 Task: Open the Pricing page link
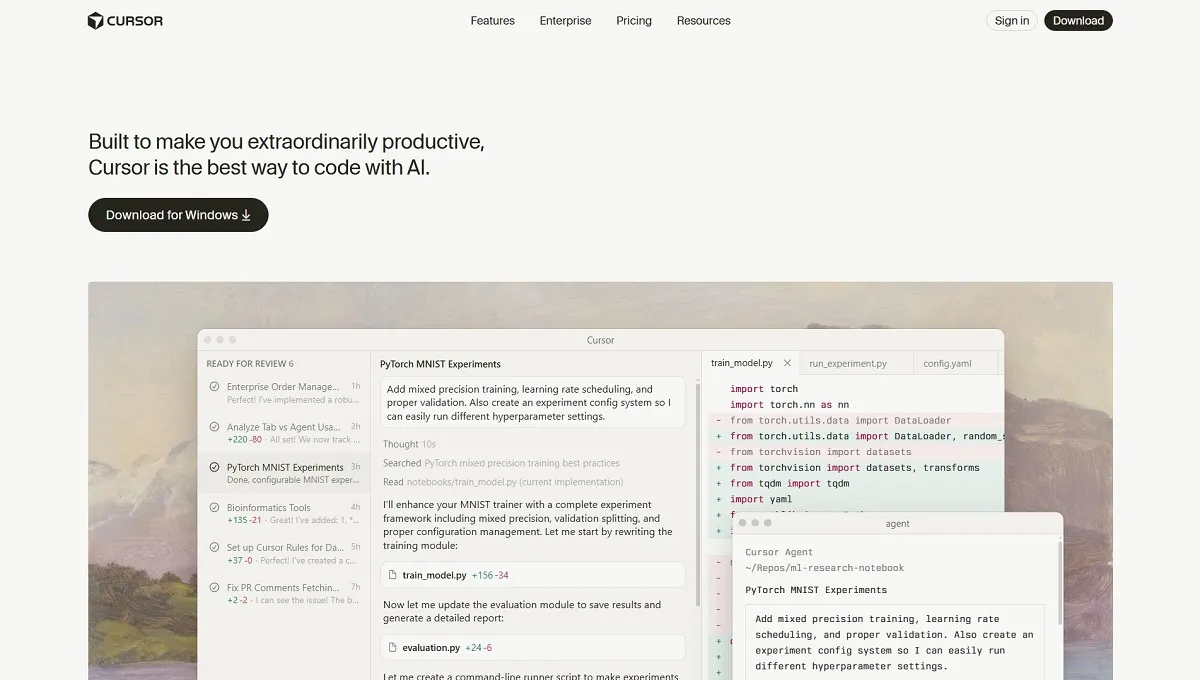click(633, 20)
